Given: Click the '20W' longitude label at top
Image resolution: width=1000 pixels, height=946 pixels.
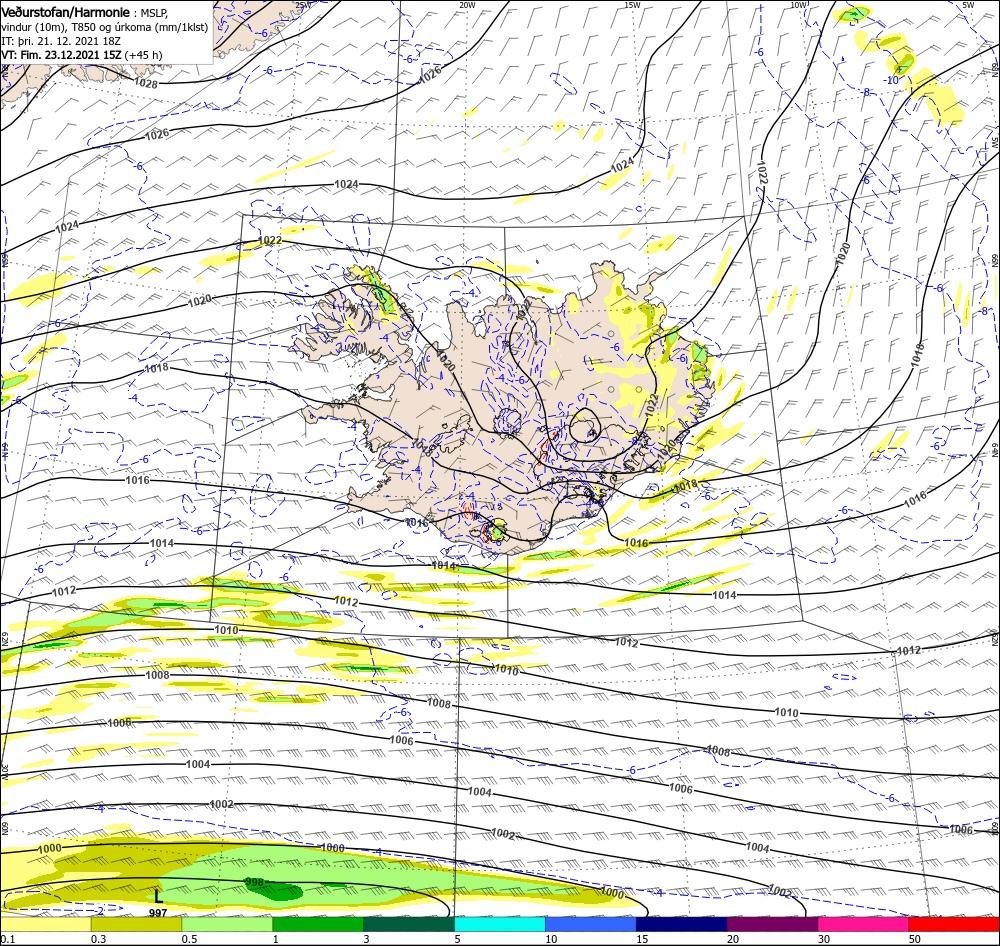Looking at the screenshot, I should coord(467,5).
